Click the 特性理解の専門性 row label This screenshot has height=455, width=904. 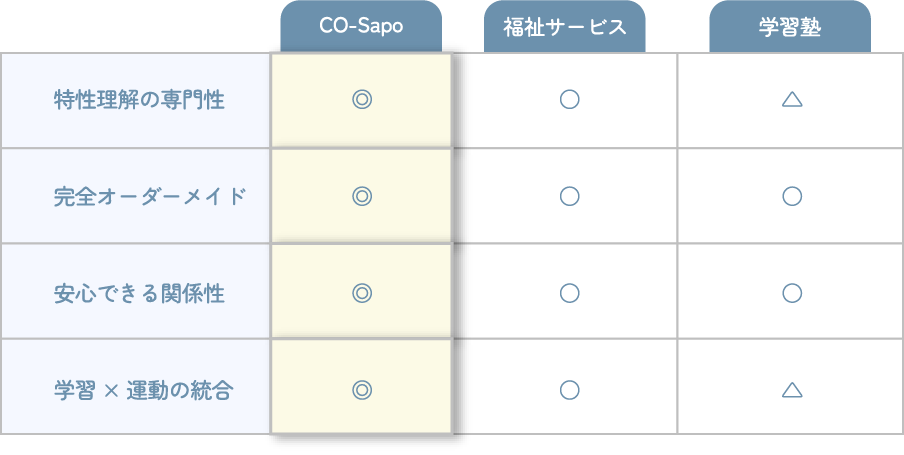139,100
